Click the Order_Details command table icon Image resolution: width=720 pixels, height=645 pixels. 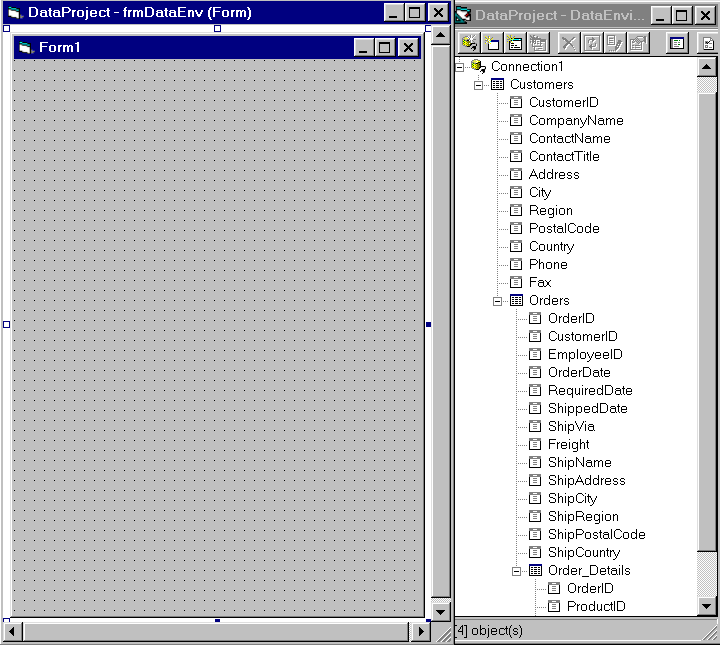pos(535,570)
